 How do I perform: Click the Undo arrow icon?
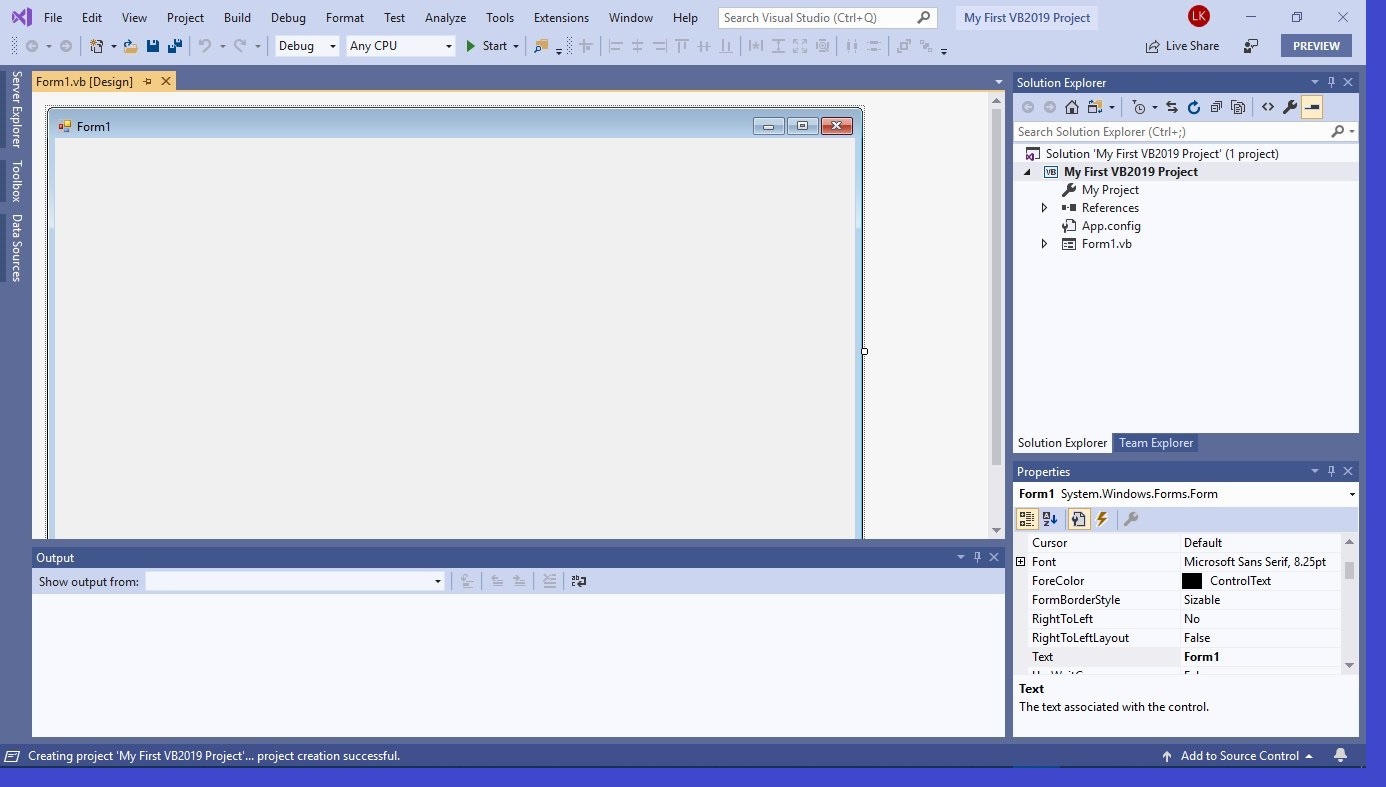coord(205,46)
